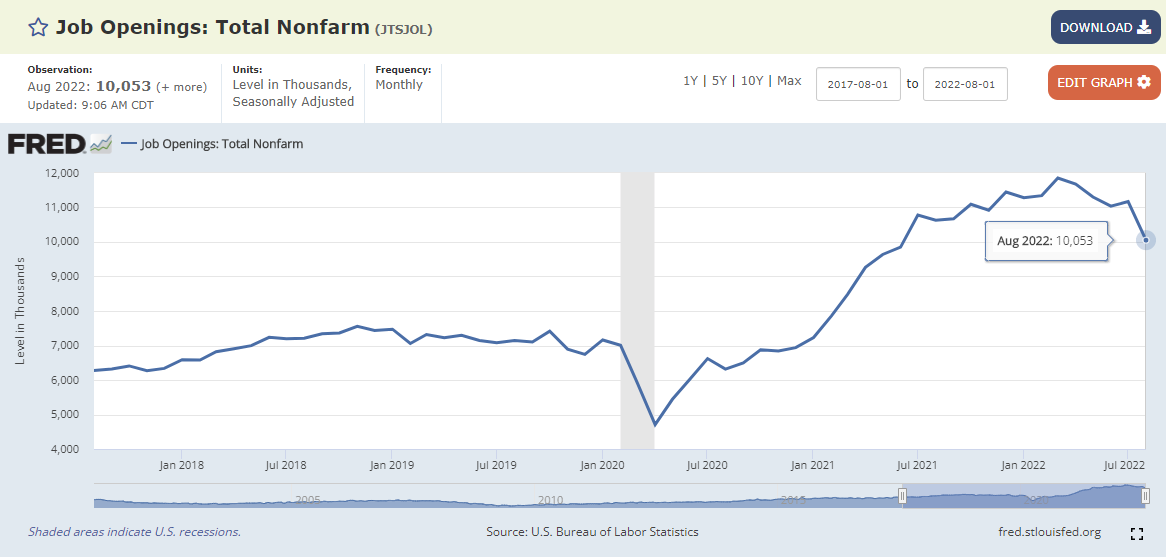Select the 5Y date range
The height and width of the screenshot is (557, 1166).
point(719,81)
